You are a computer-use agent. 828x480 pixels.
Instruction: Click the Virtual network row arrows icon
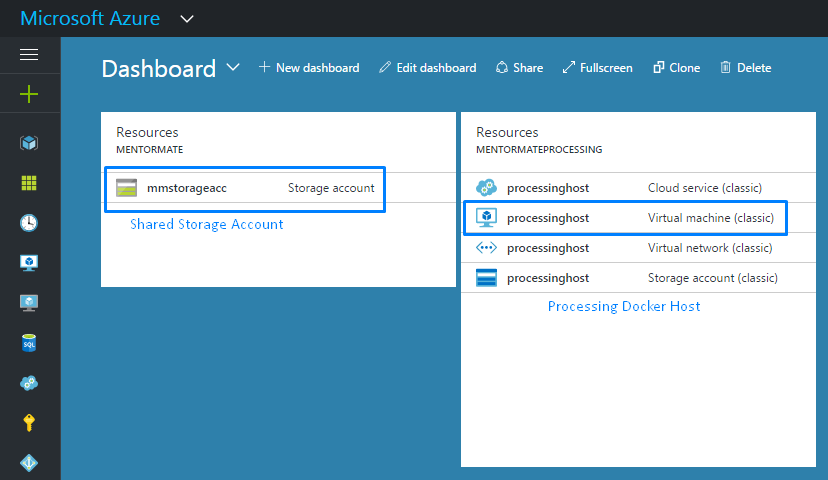click(486, 248)
